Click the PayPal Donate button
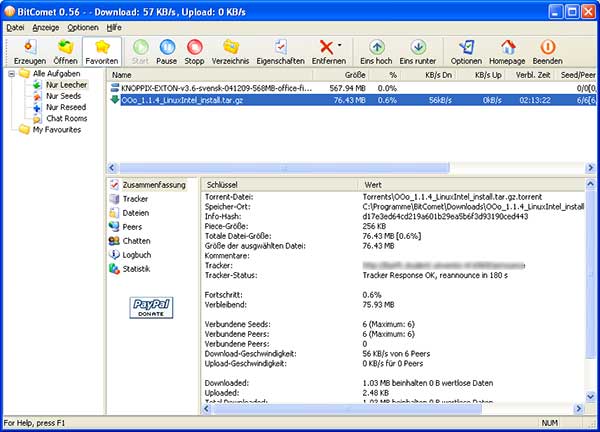The image size is (600, 432). coord(151,308)
